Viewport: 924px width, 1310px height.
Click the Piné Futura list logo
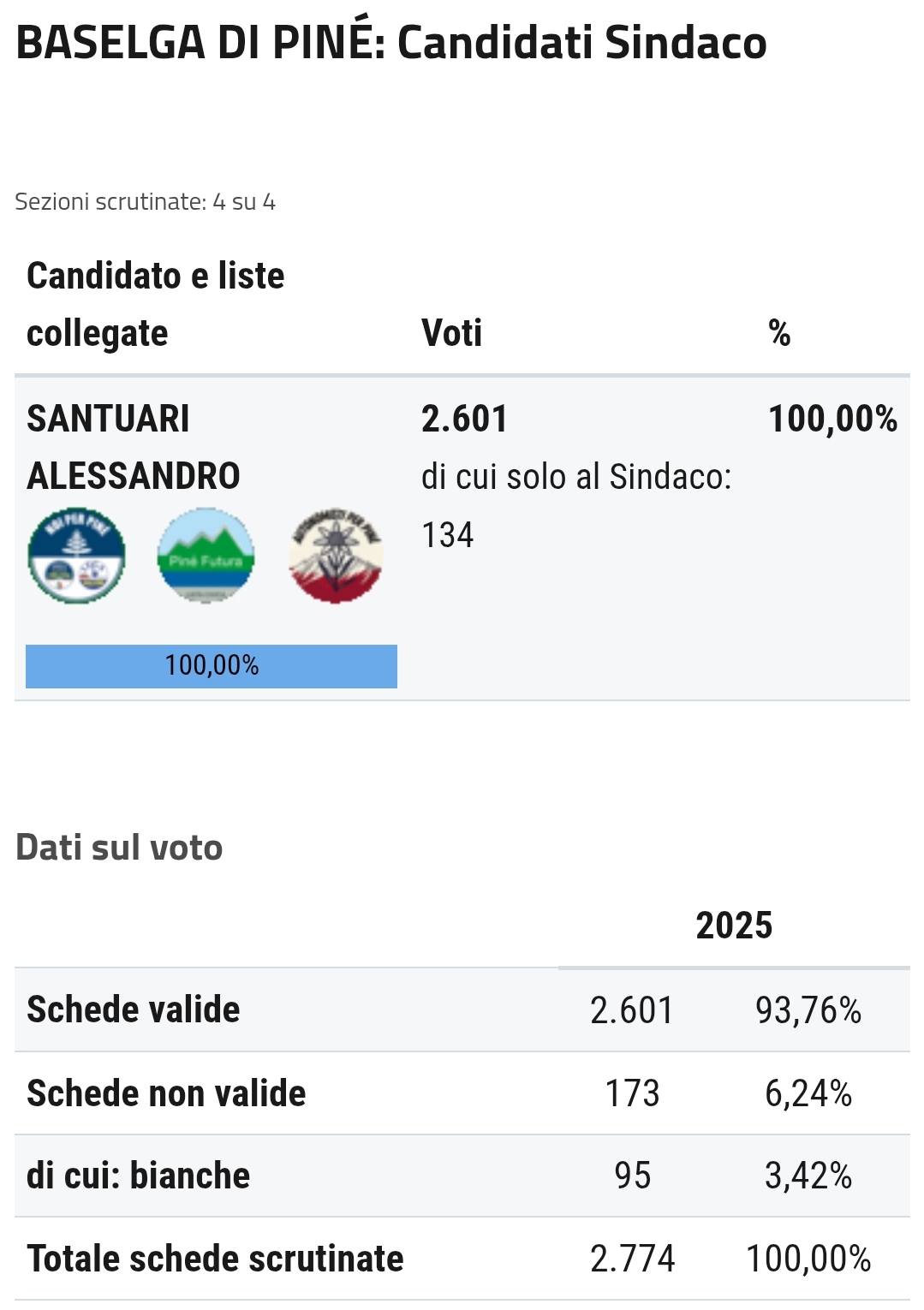tap(206, 555)
